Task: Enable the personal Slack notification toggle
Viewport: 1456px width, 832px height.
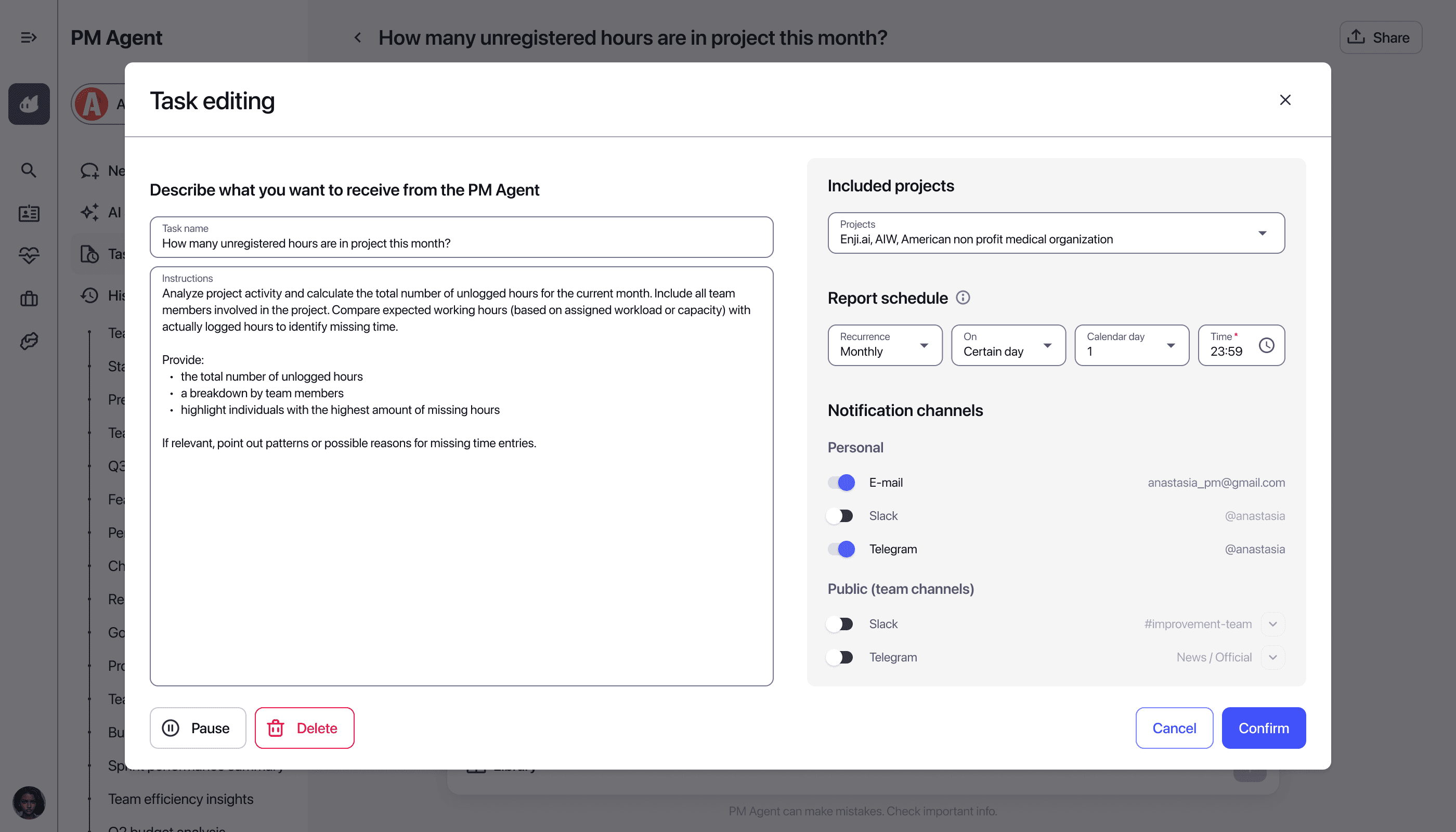Action: [x=840, y=515]
